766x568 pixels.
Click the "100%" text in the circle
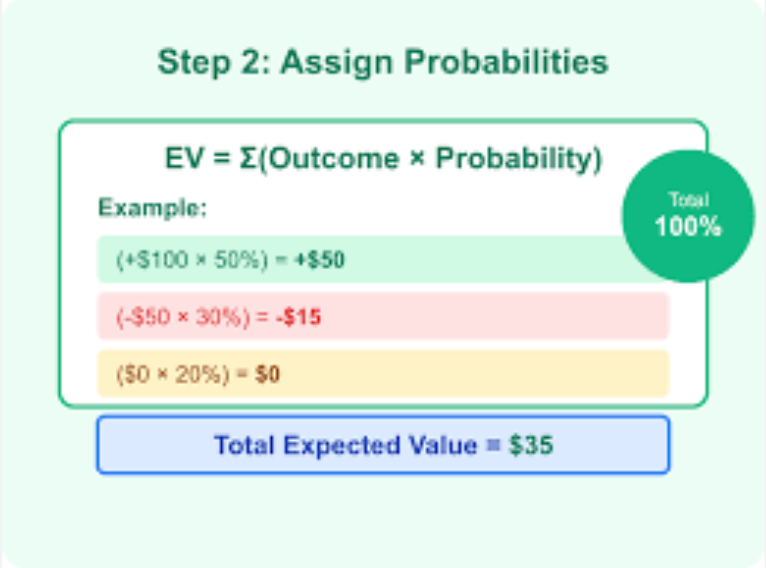[x=688, y=226]
